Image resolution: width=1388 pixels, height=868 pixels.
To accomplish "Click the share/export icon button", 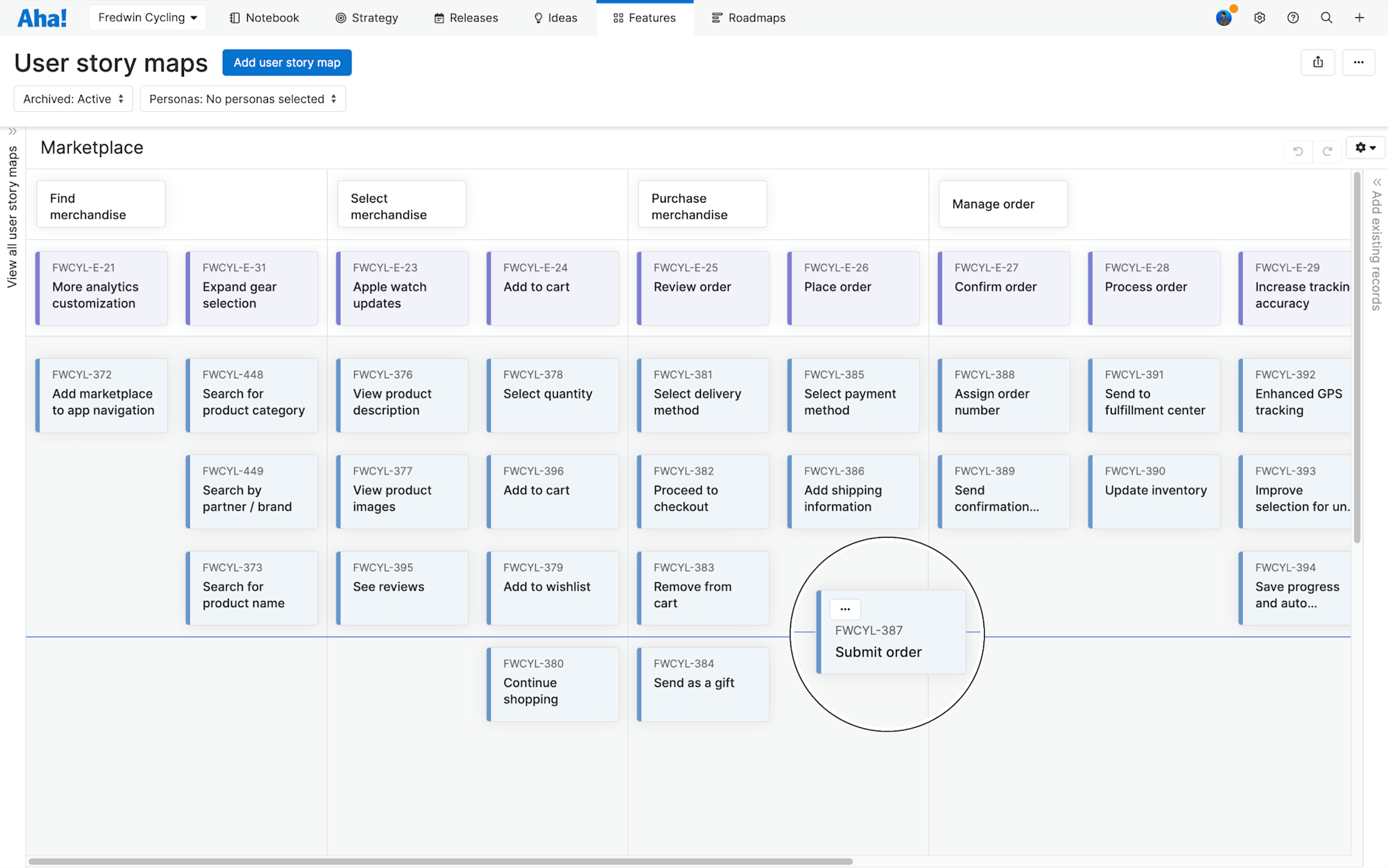I will (x=1317, y=62).
